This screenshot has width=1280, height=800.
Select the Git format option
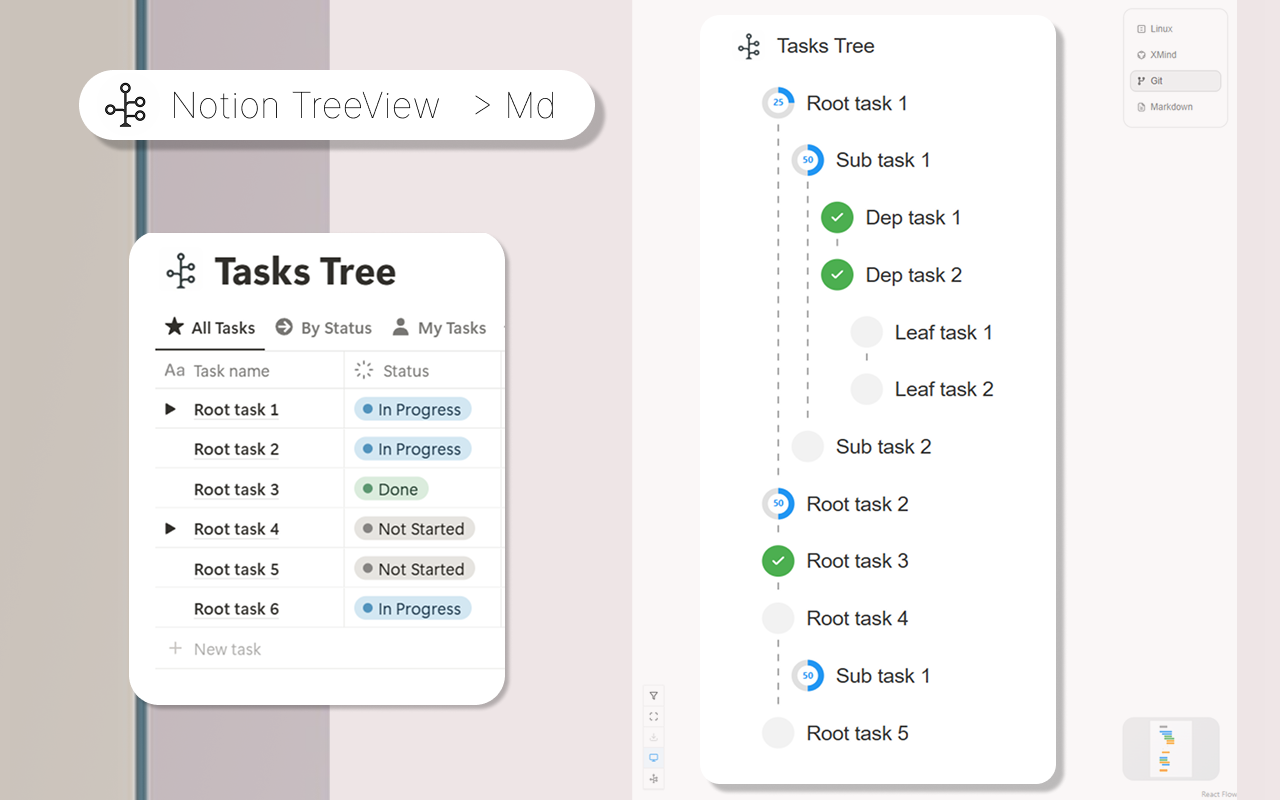1176,81
